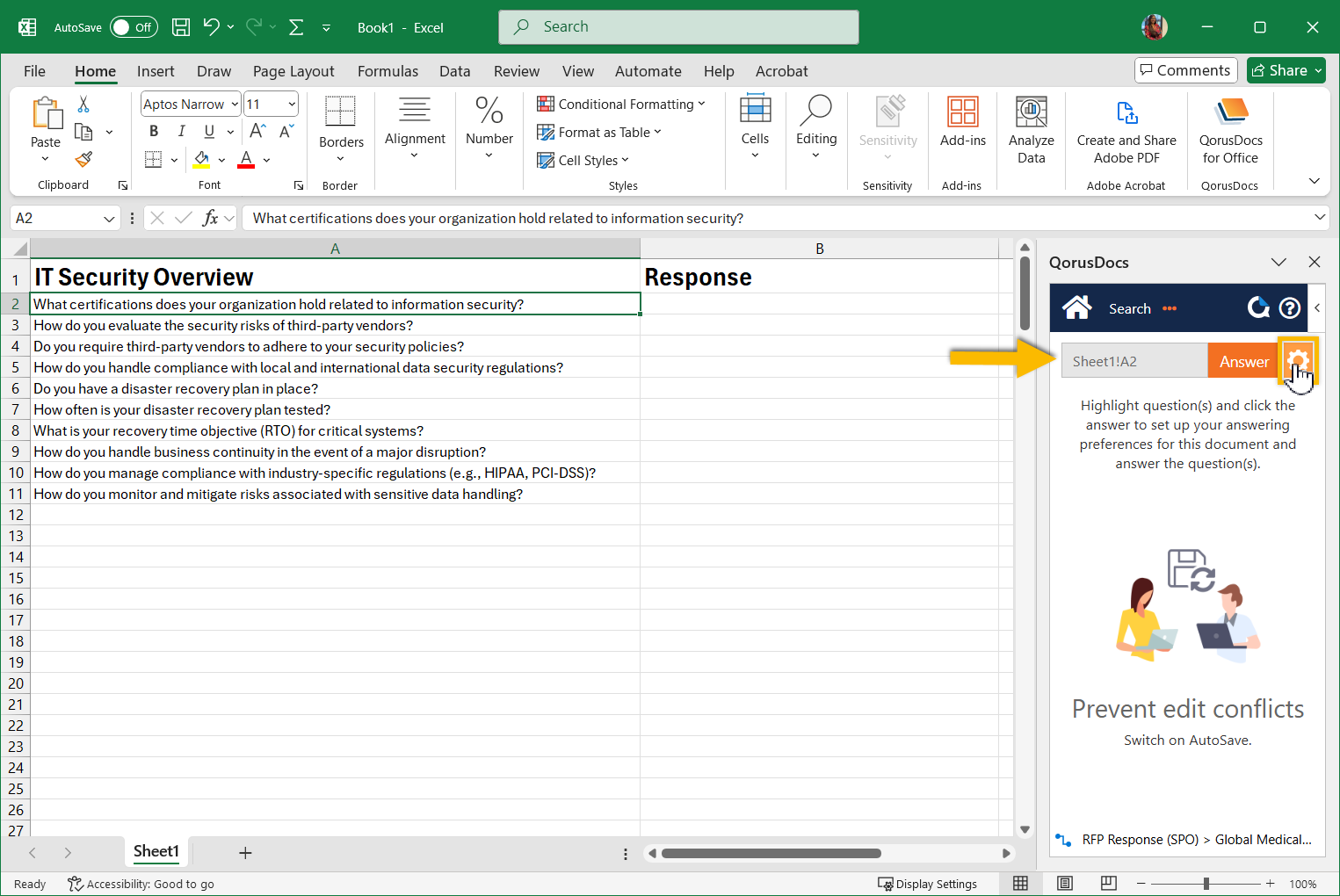
Task: Toggle AutoSave switch on
Action: pyautogui.click(x=134, y=27)
